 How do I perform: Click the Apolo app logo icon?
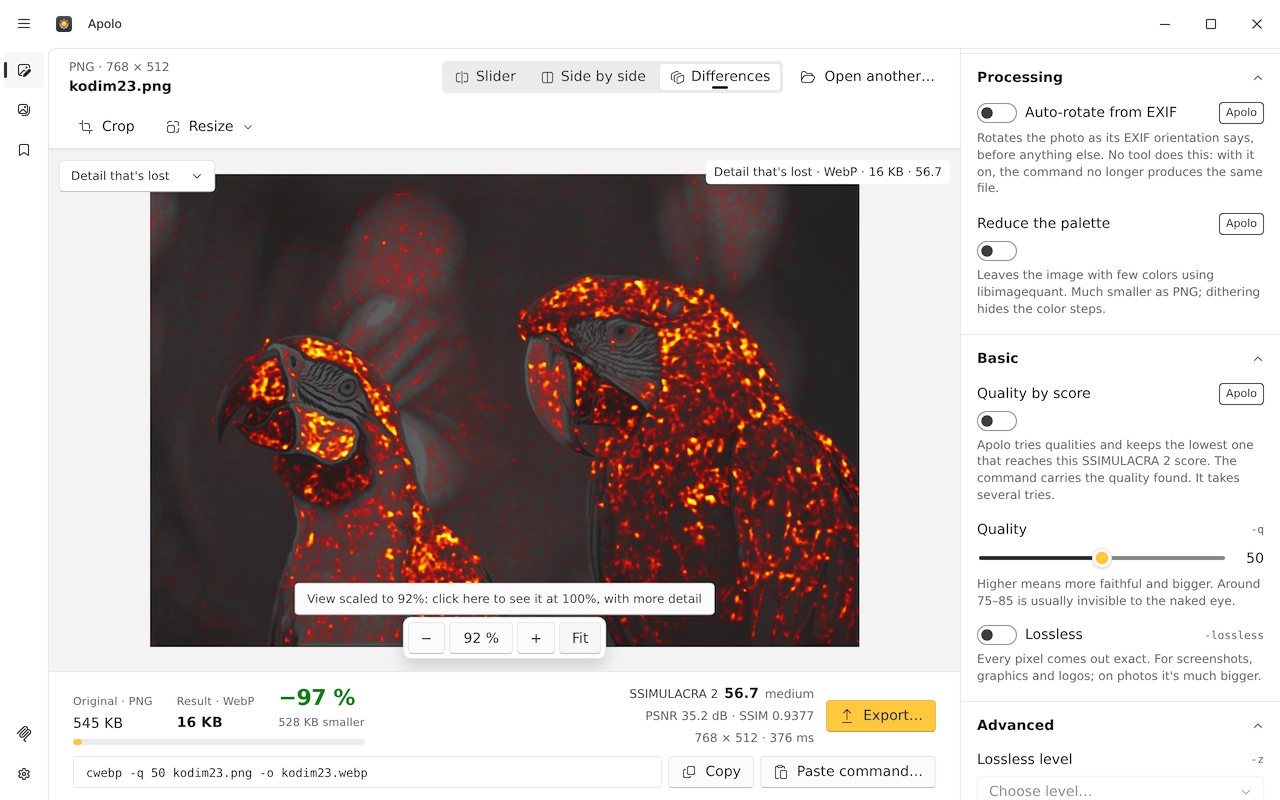click(64, 24)
